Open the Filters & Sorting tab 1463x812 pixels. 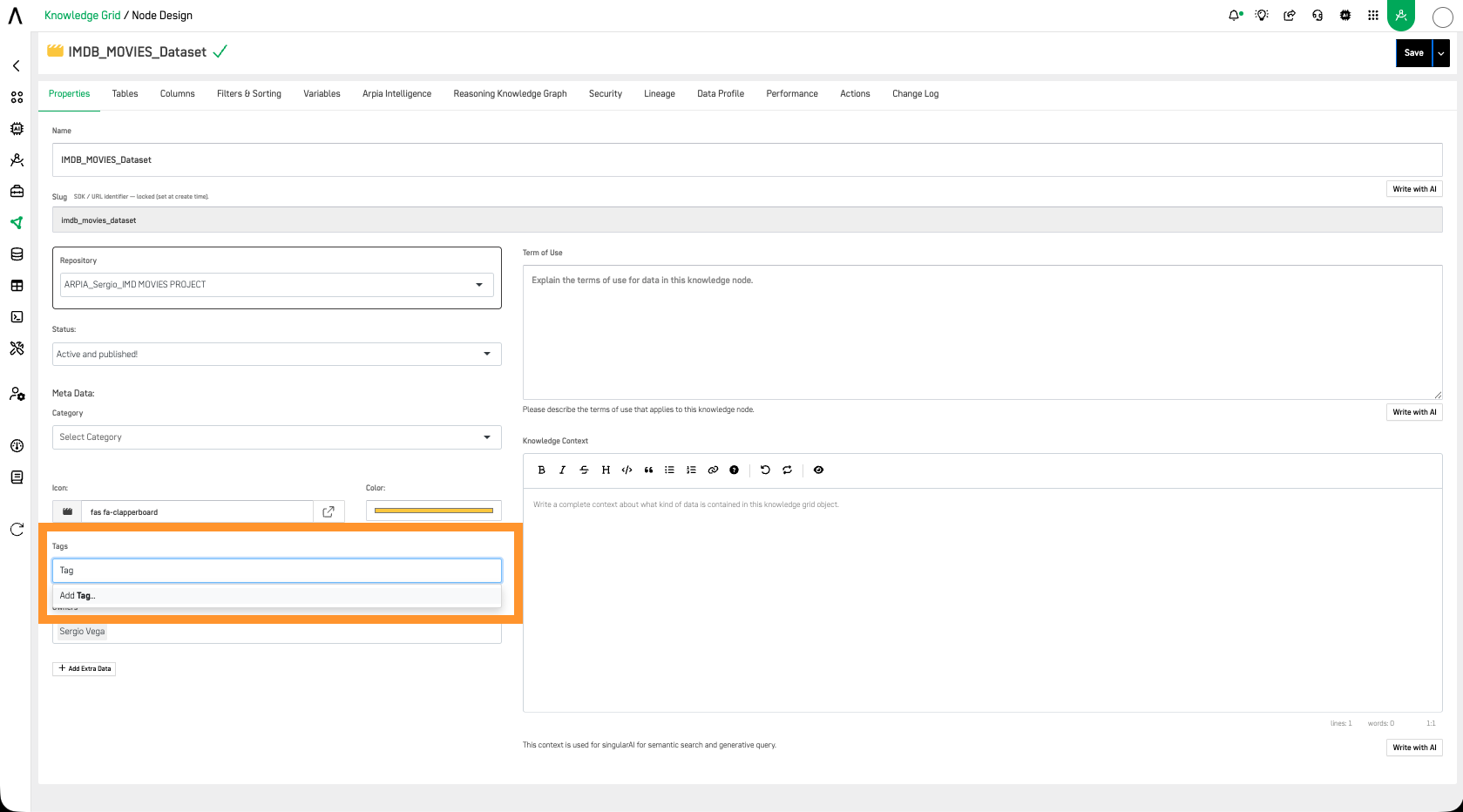(x=249, y=94)
